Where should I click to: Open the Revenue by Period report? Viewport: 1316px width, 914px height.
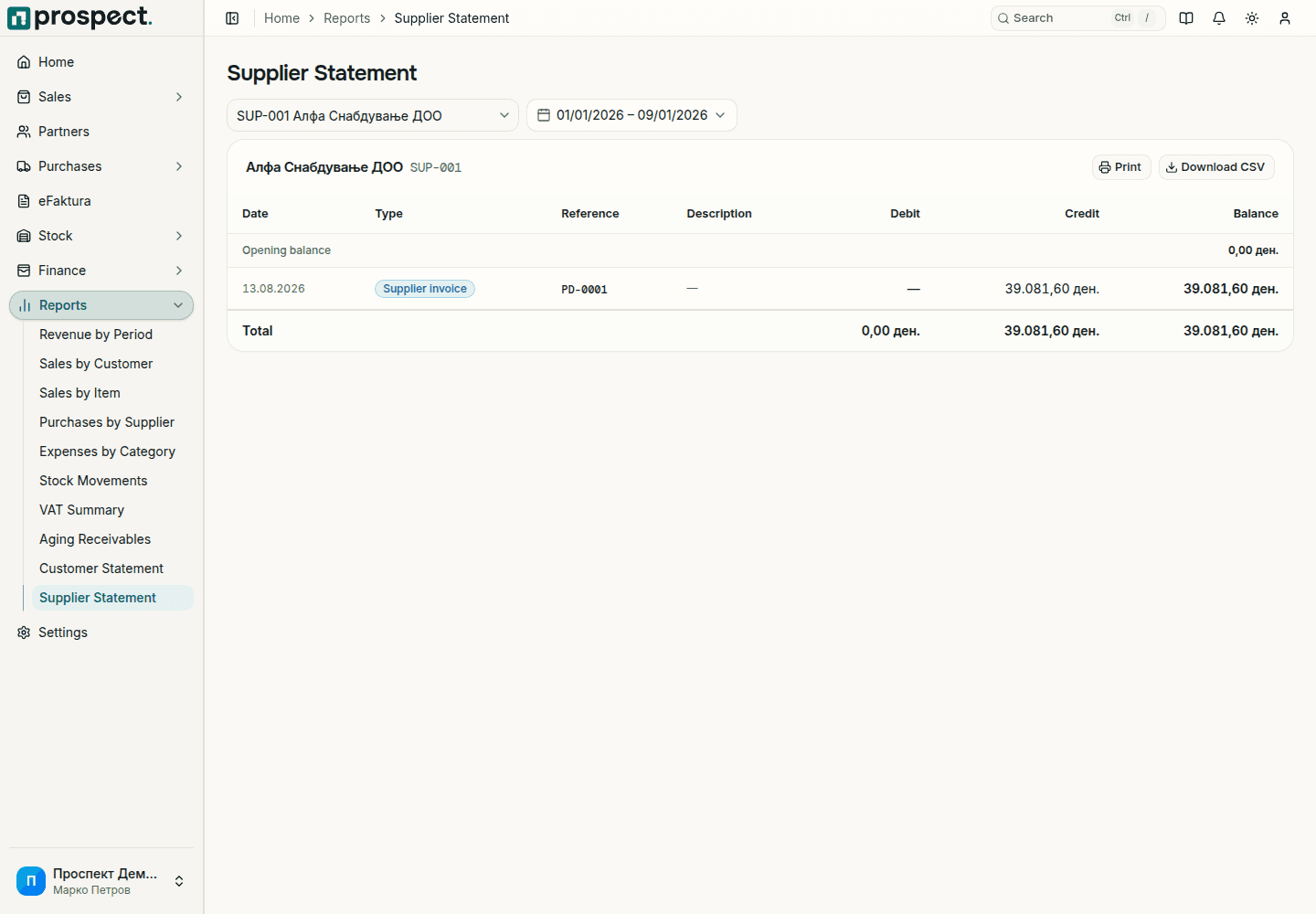pos(112,335)
